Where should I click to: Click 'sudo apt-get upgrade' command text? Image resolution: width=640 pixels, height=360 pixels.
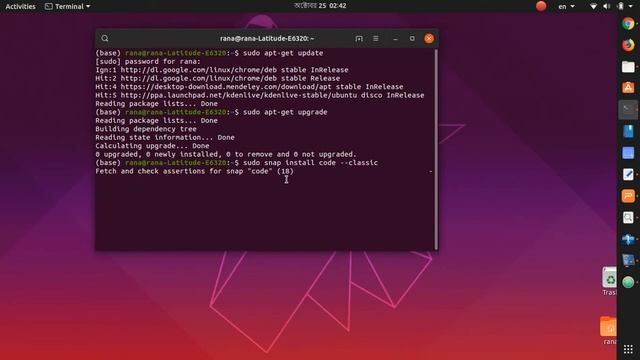pos(285,112)
